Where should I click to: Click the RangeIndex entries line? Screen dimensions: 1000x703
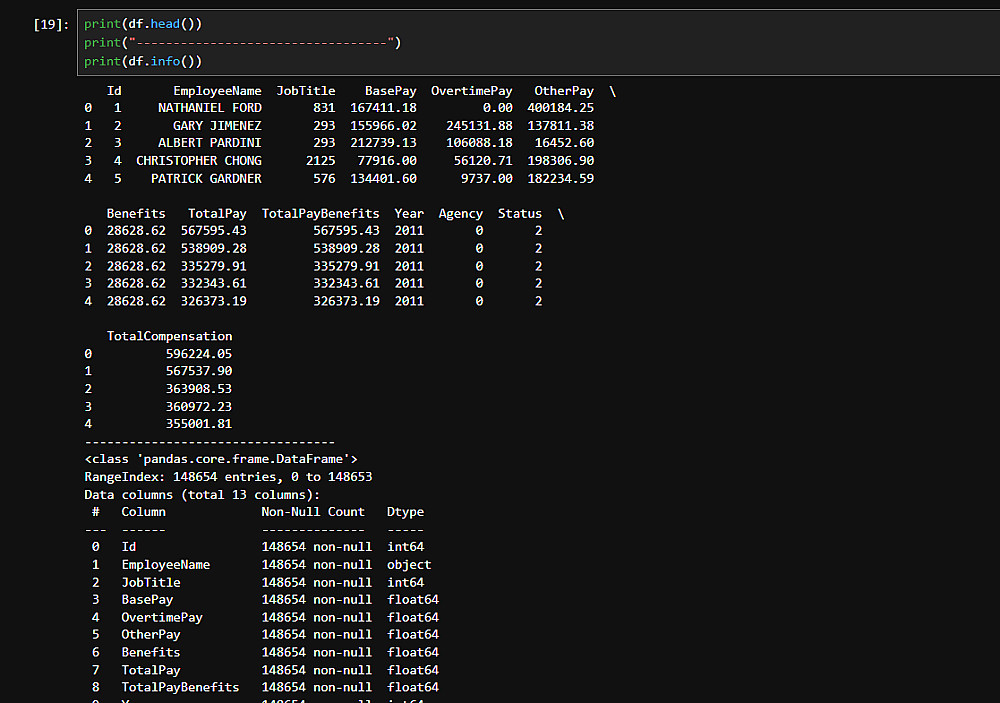(x=228, y=477)
